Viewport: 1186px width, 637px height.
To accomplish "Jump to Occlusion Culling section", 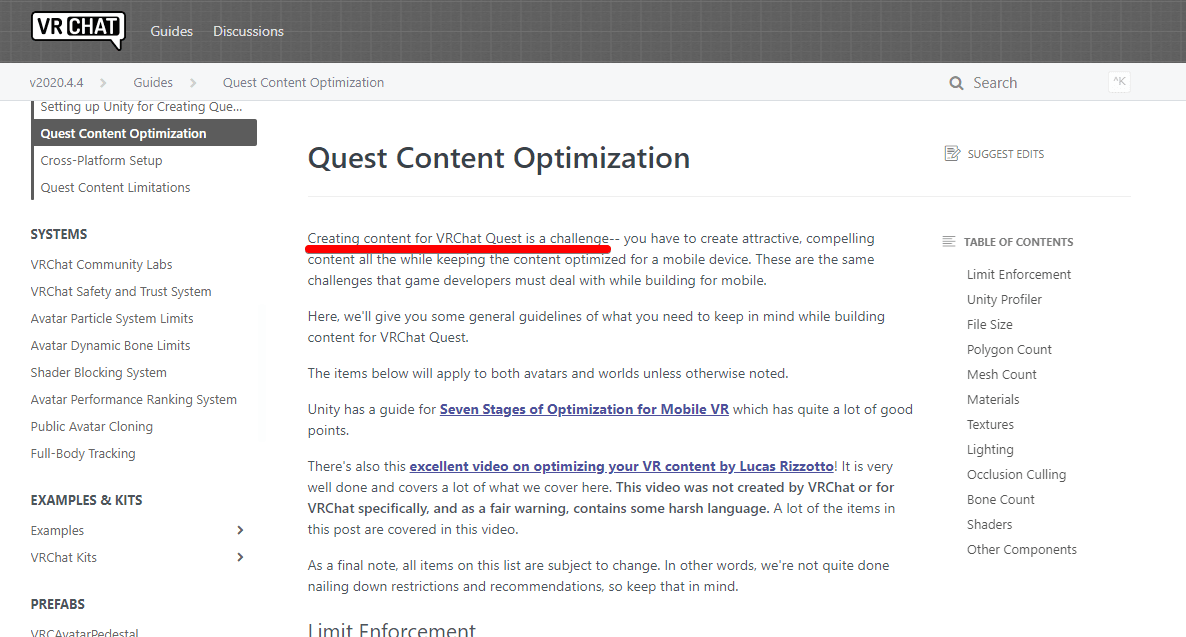I will [1016, 475].
